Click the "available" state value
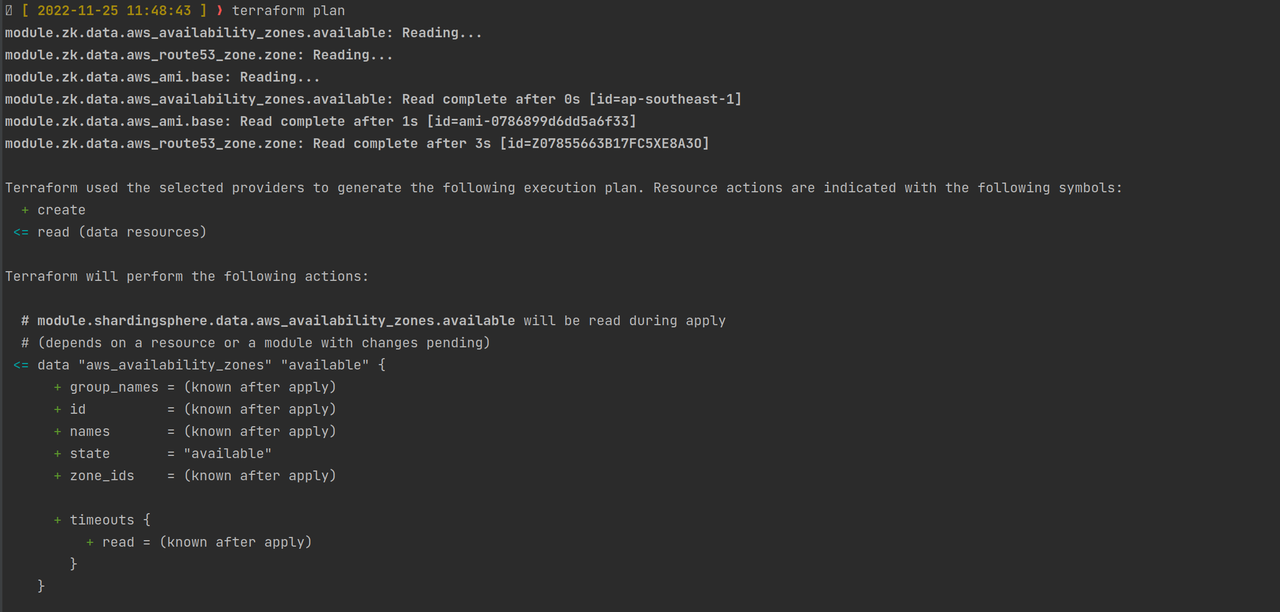The height and width of the screenshot is (612, 1280). click(228, 453)
